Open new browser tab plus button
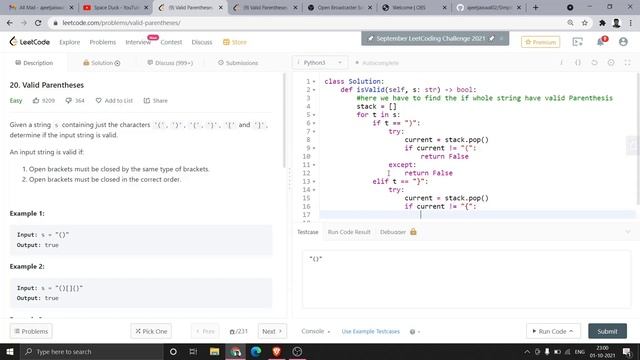Viewport: 640px width, 360px height. (x=536, y=7)
